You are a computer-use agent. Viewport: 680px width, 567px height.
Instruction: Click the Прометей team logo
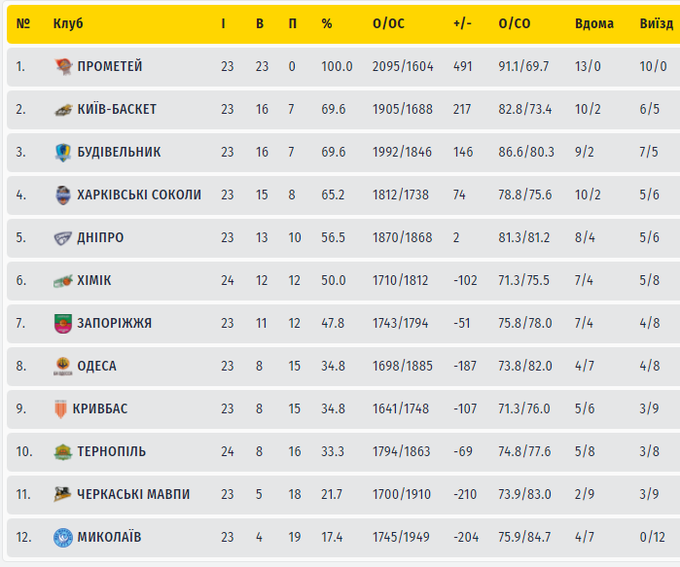pos(63,67)
